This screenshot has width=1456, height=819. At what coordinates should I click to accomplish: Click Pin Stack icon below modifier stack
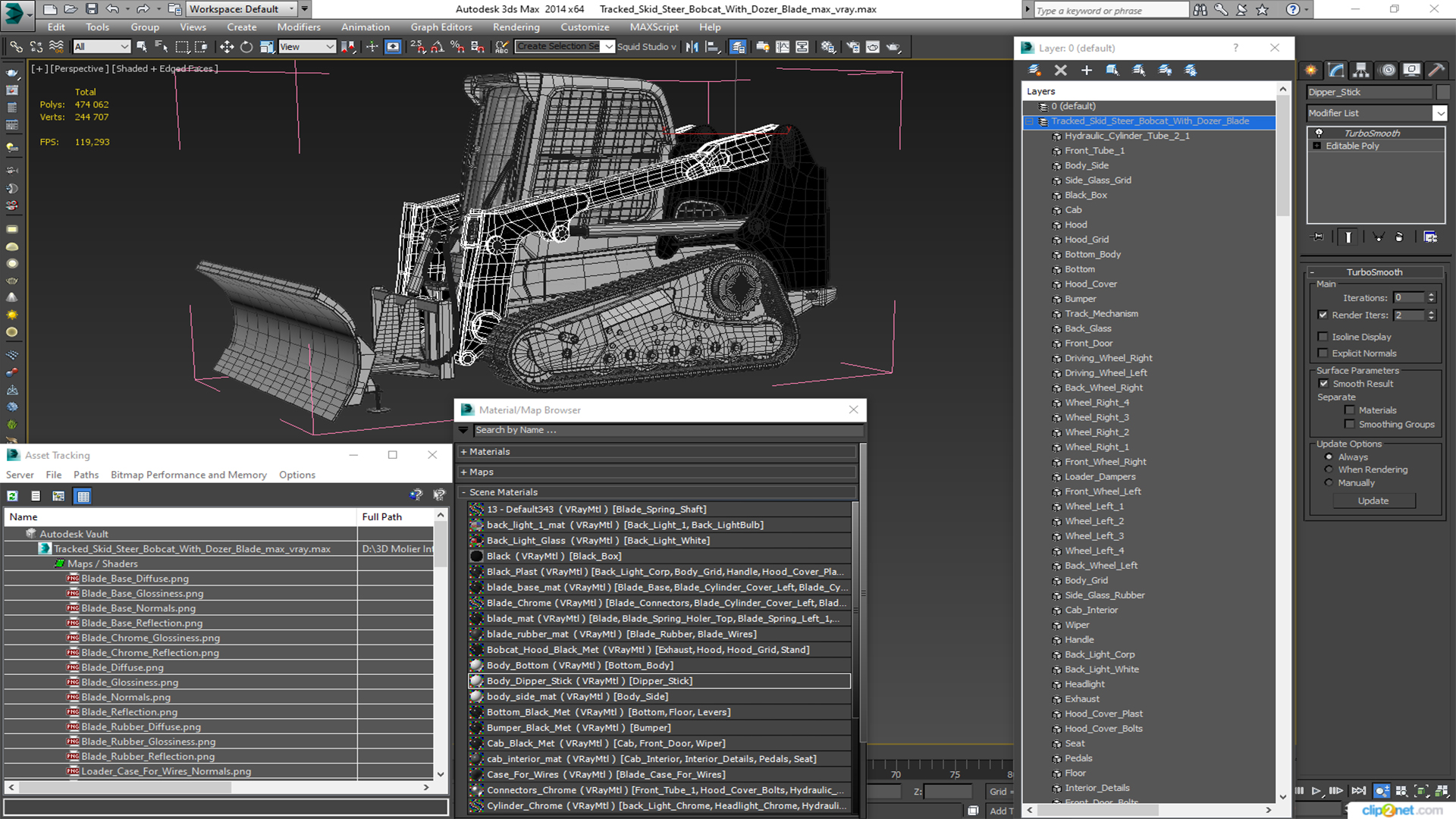tap(1318, 237)
